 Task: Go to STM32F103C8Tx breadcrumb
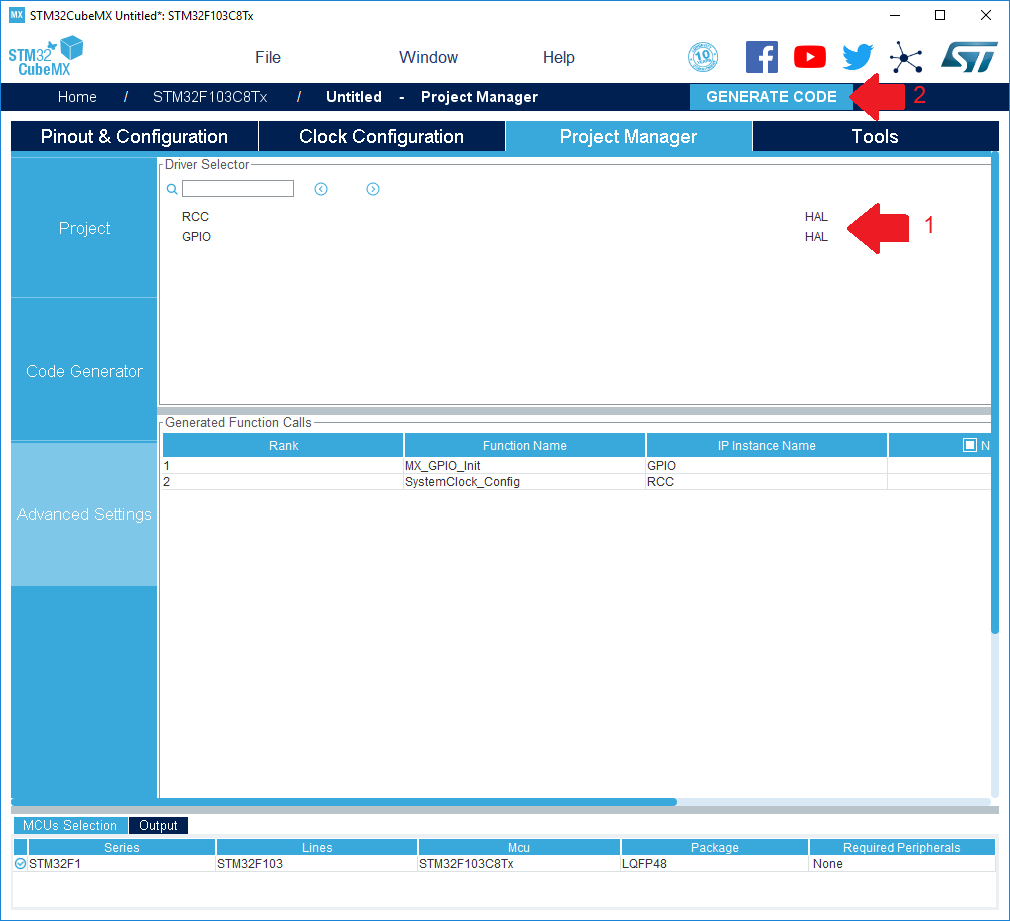210,97
